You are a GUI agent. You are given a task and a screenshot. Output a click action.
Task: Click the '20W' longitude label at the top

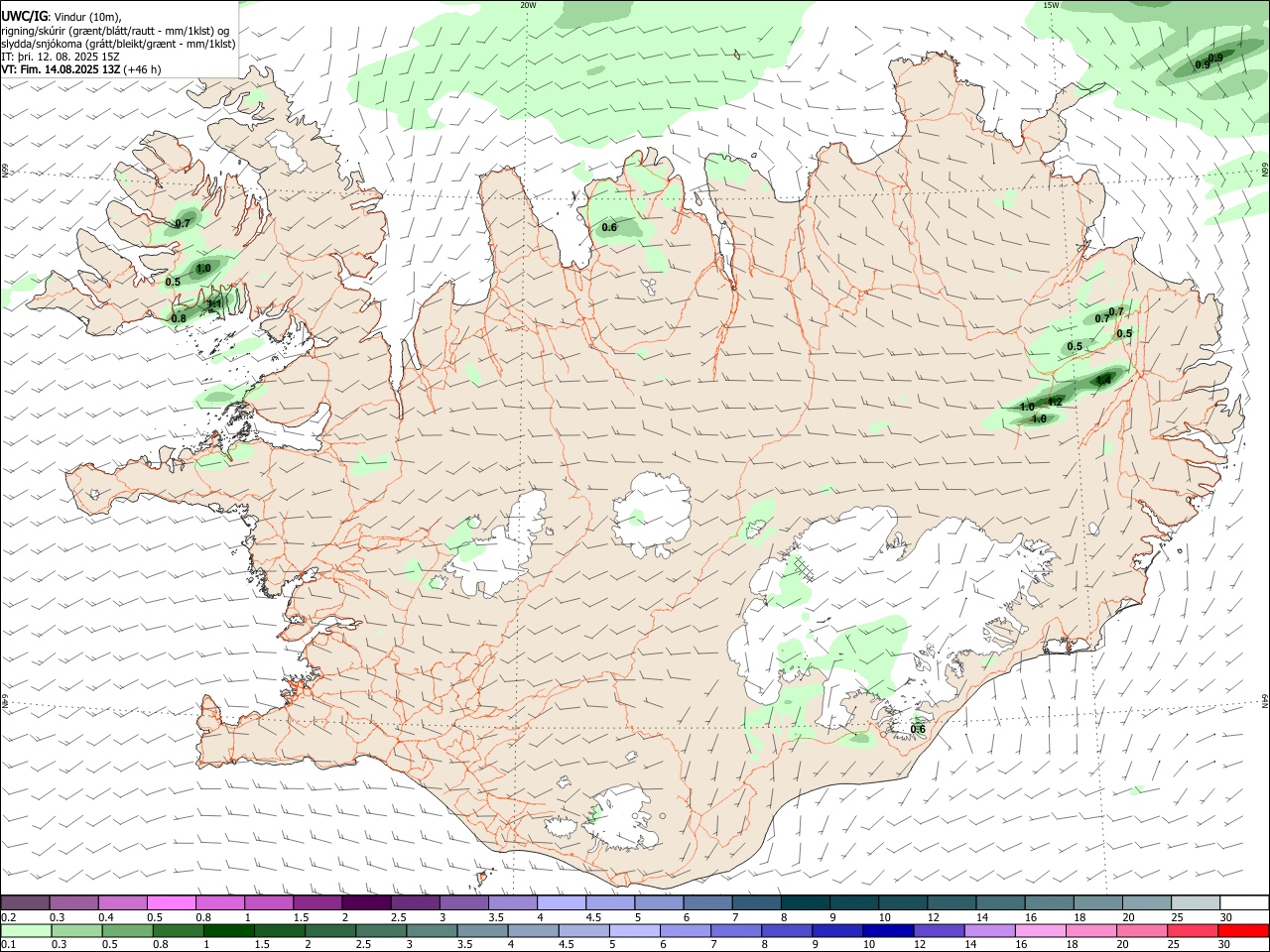(529, 5)
